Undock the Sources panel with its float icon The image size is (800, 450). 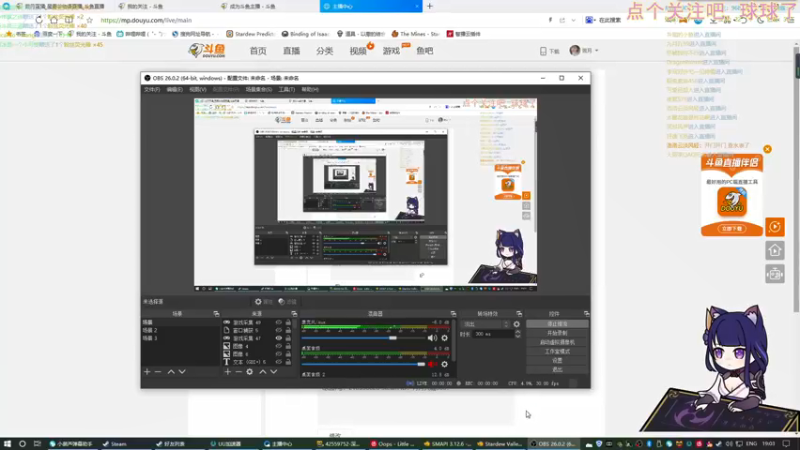coord(294,314)
